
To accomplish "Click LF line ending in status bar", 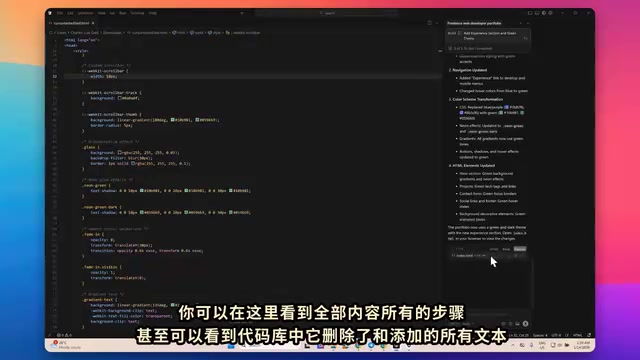I will [567, 336].
